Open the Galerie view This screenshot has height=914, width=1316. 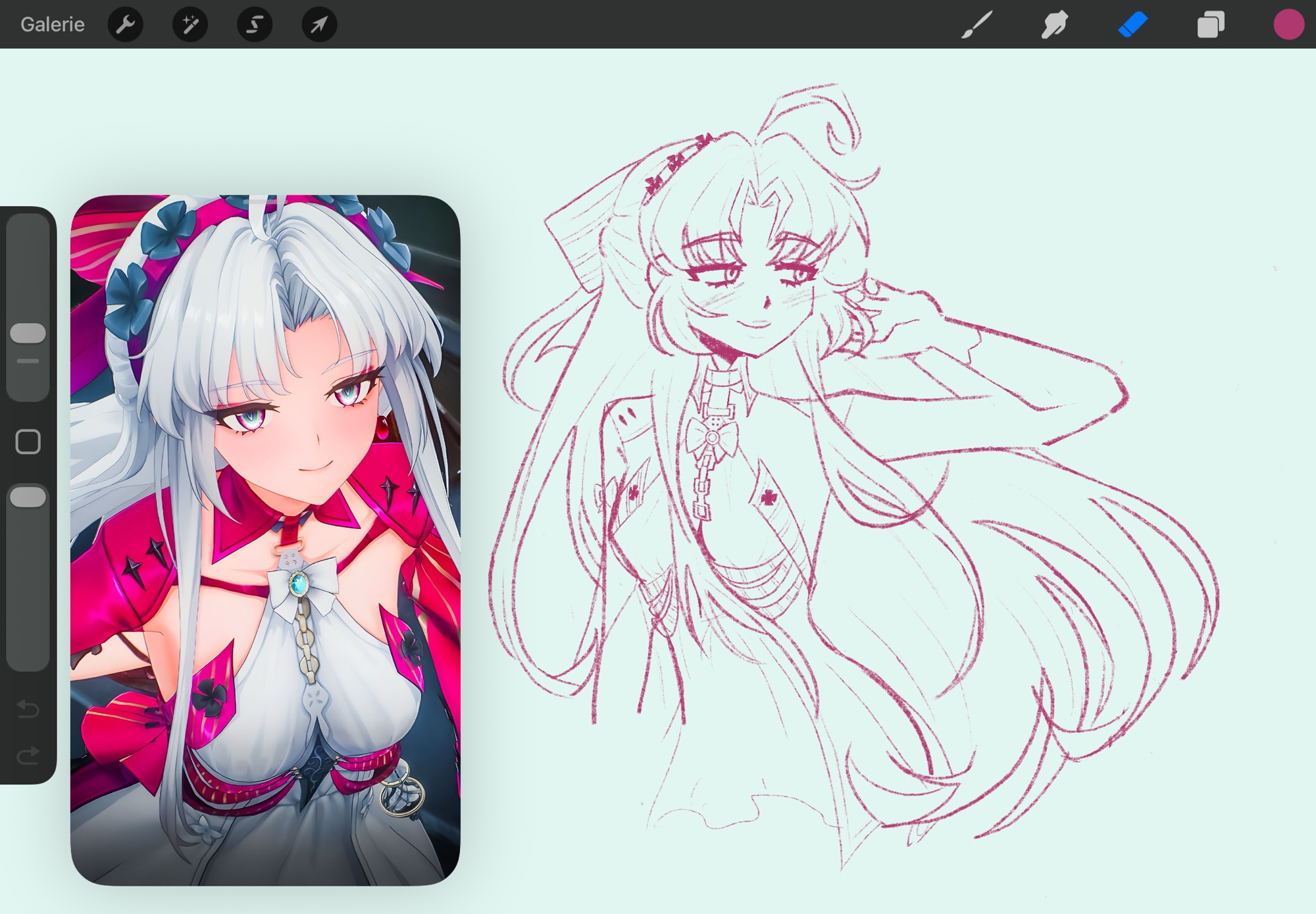(x=52, y=24)
